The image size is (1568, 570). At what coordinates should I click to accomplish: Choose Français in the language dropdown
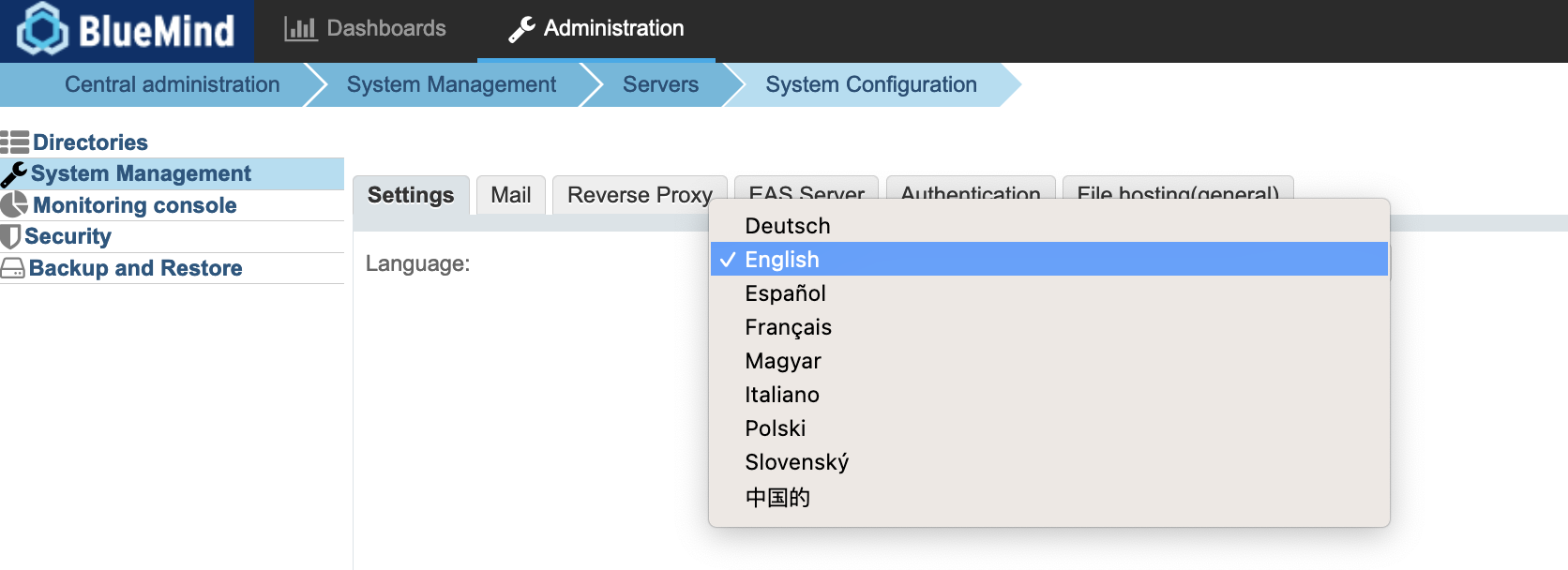[x=788, y=327]
